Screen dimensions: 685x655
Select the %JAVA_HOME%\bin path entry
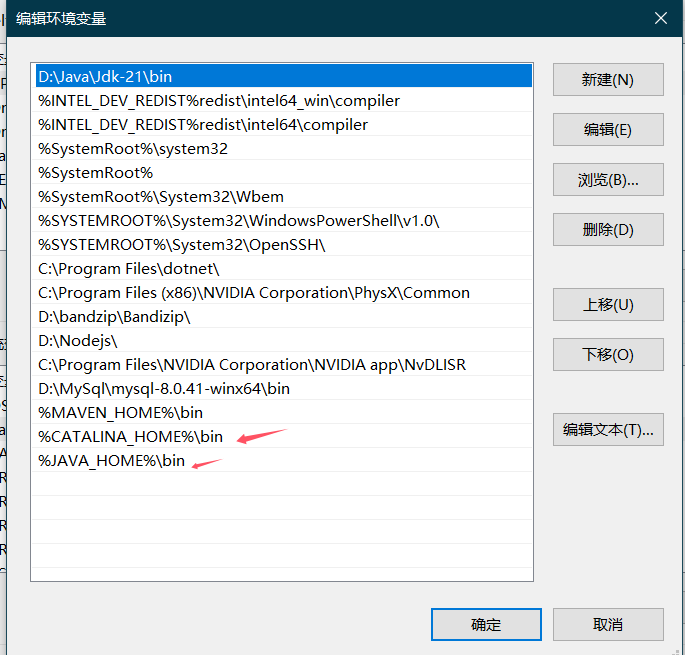pyautogui.click(x=112, y=460)
